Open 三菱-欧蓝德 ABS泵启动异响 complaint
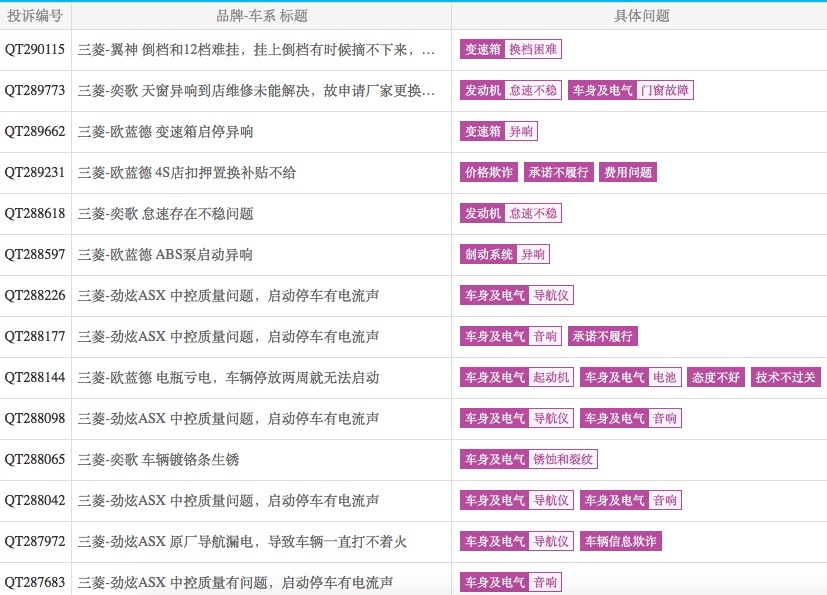Image resolution: width=827 pixels, height=595 pixels. pyautogui.click(x=165, y=254)
